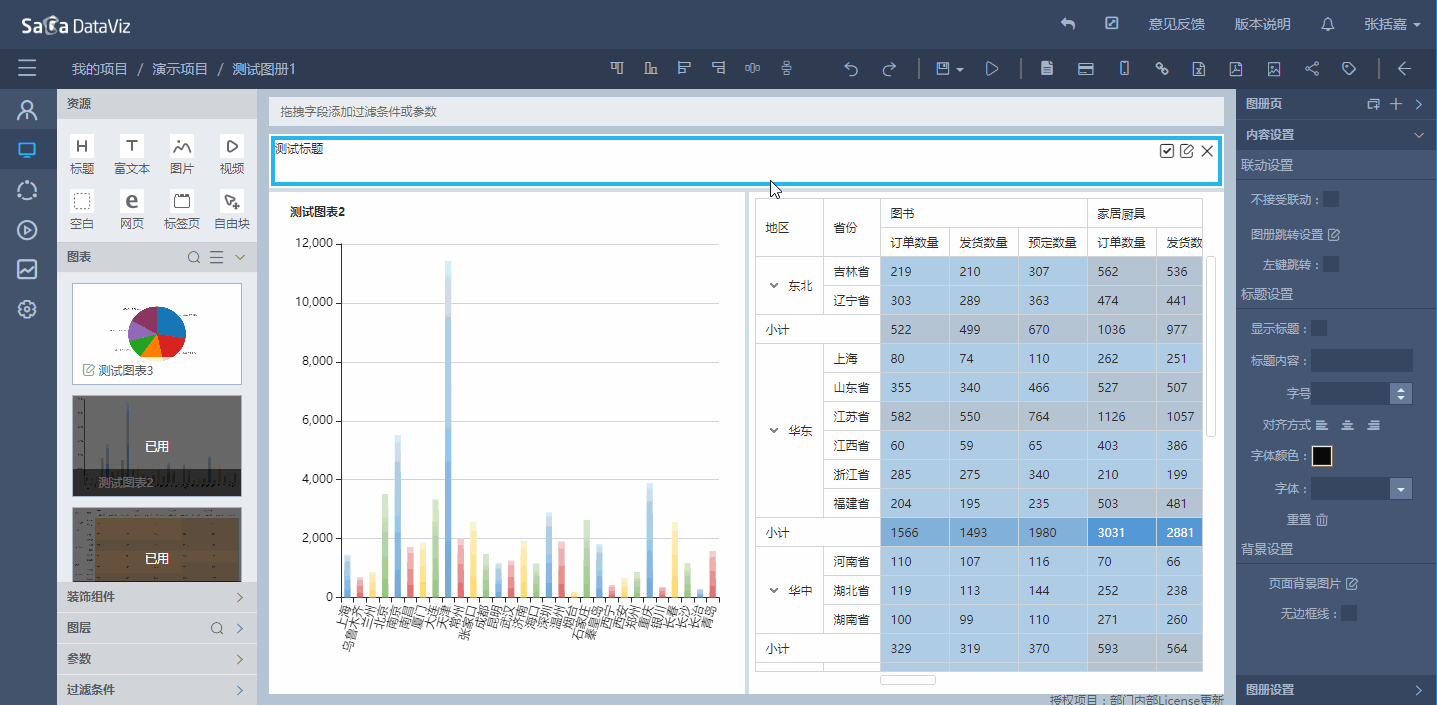Go to 演示项目 breadcrumb
The width and height of the screenshot is (1437, 705).
[x=180, y=69]
